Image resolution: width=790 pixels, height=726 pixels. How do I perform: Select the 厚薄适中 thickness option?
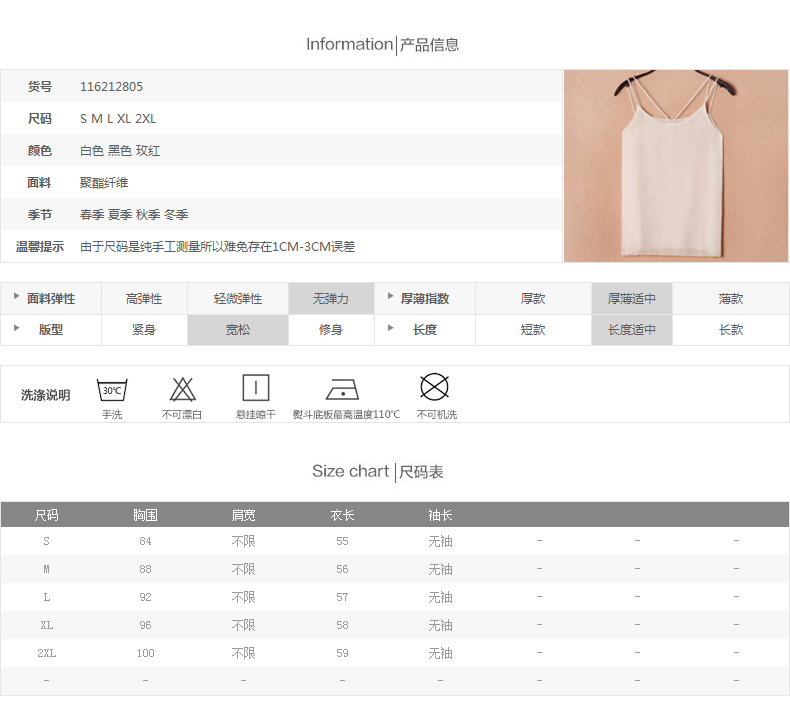631,299
